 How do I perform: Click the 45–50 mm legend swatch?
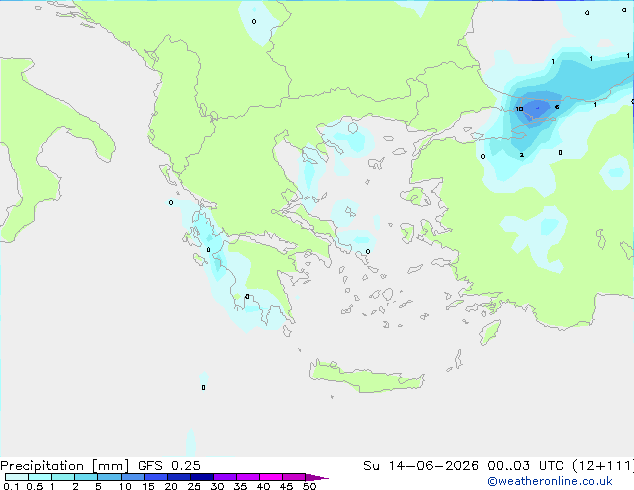294,477
